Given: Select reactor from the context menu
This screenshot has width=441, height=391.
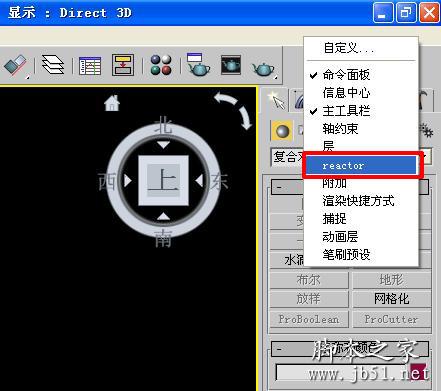Looking at the screenshot, I should coord(361,165).
